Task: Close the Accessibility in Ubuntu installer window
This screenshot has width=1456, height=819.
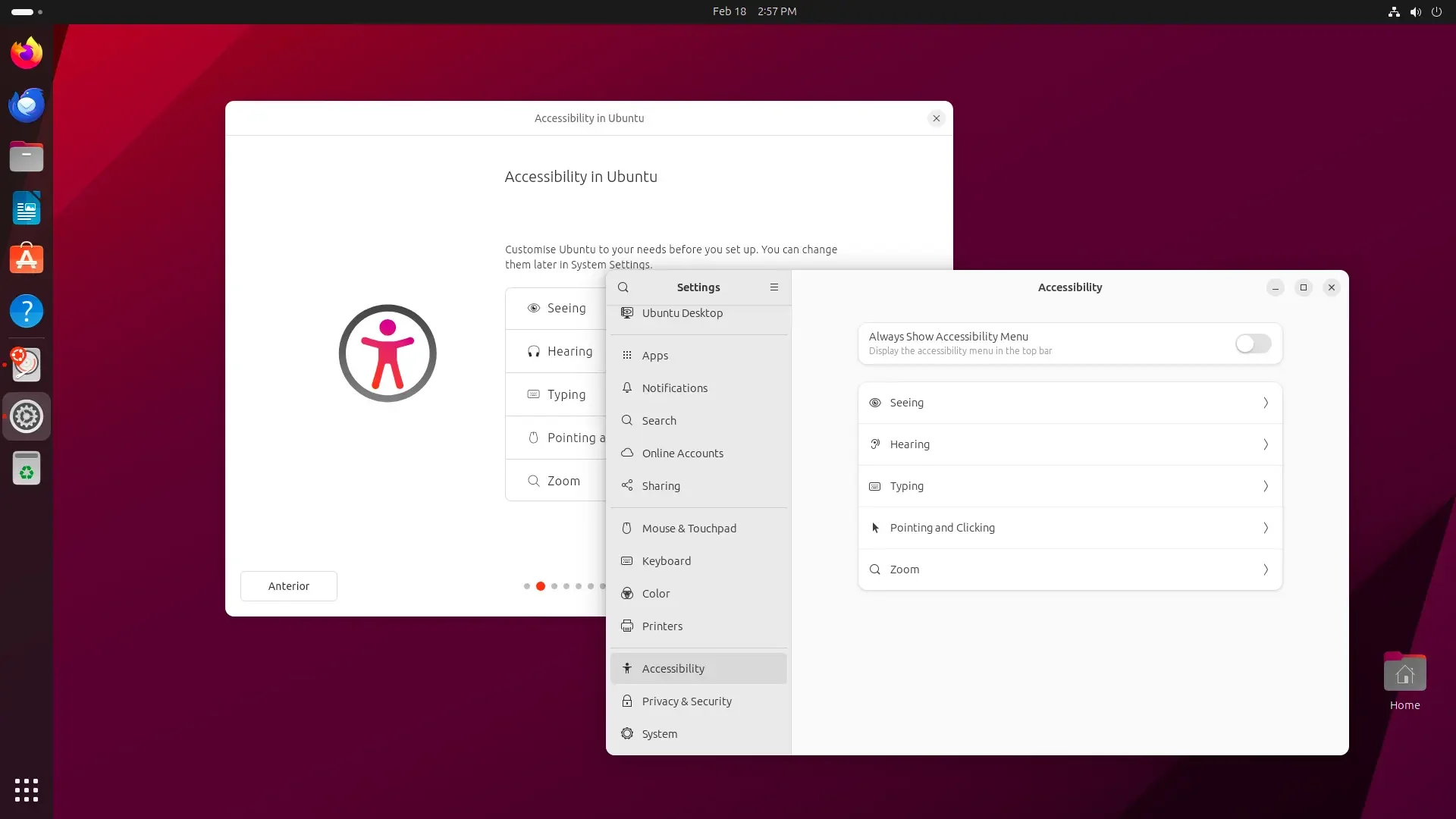Action: point(937,118)
